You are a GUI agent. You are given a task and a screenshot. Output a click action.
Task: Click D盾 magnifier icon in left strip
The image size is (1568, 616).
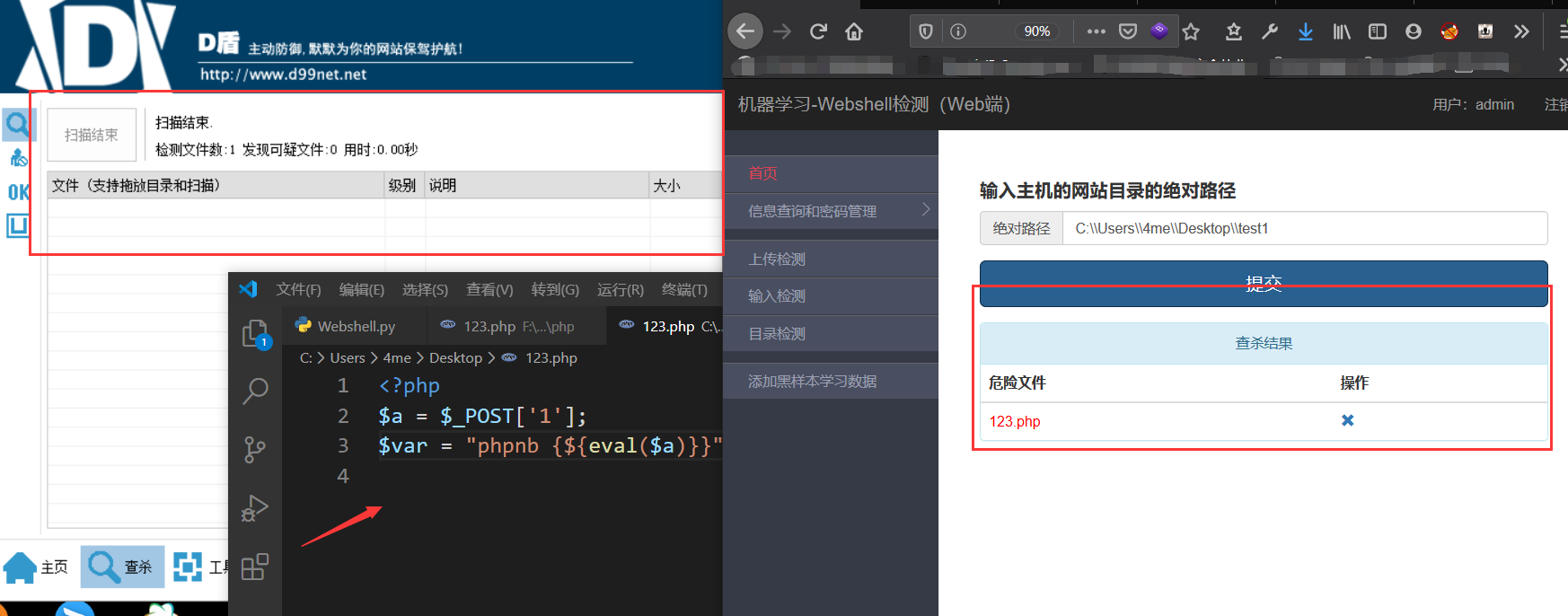tap(18, 124)
